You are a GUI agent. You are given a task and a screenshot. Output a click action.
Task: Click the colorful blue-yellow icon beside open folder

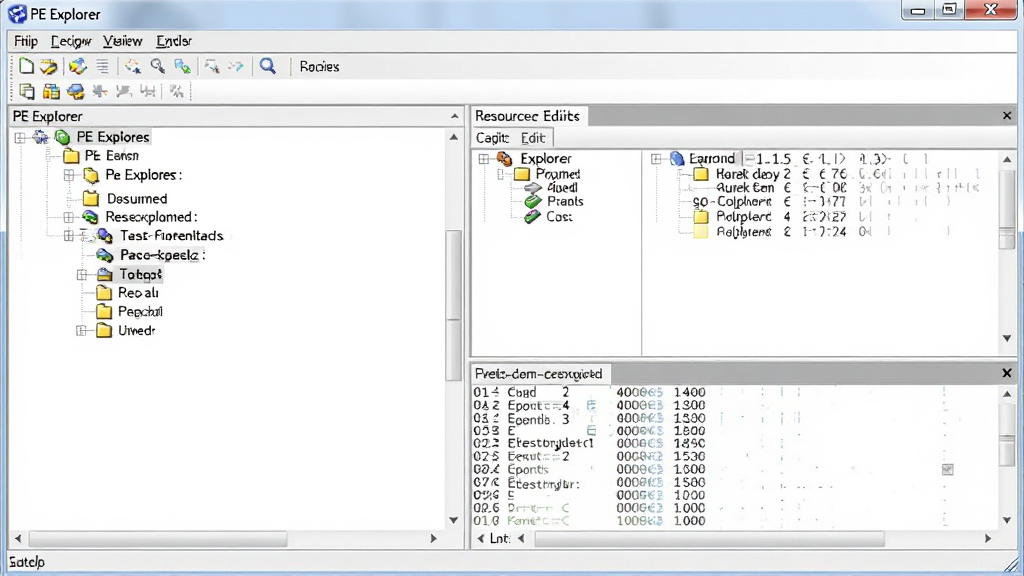(x=78, y=66)
